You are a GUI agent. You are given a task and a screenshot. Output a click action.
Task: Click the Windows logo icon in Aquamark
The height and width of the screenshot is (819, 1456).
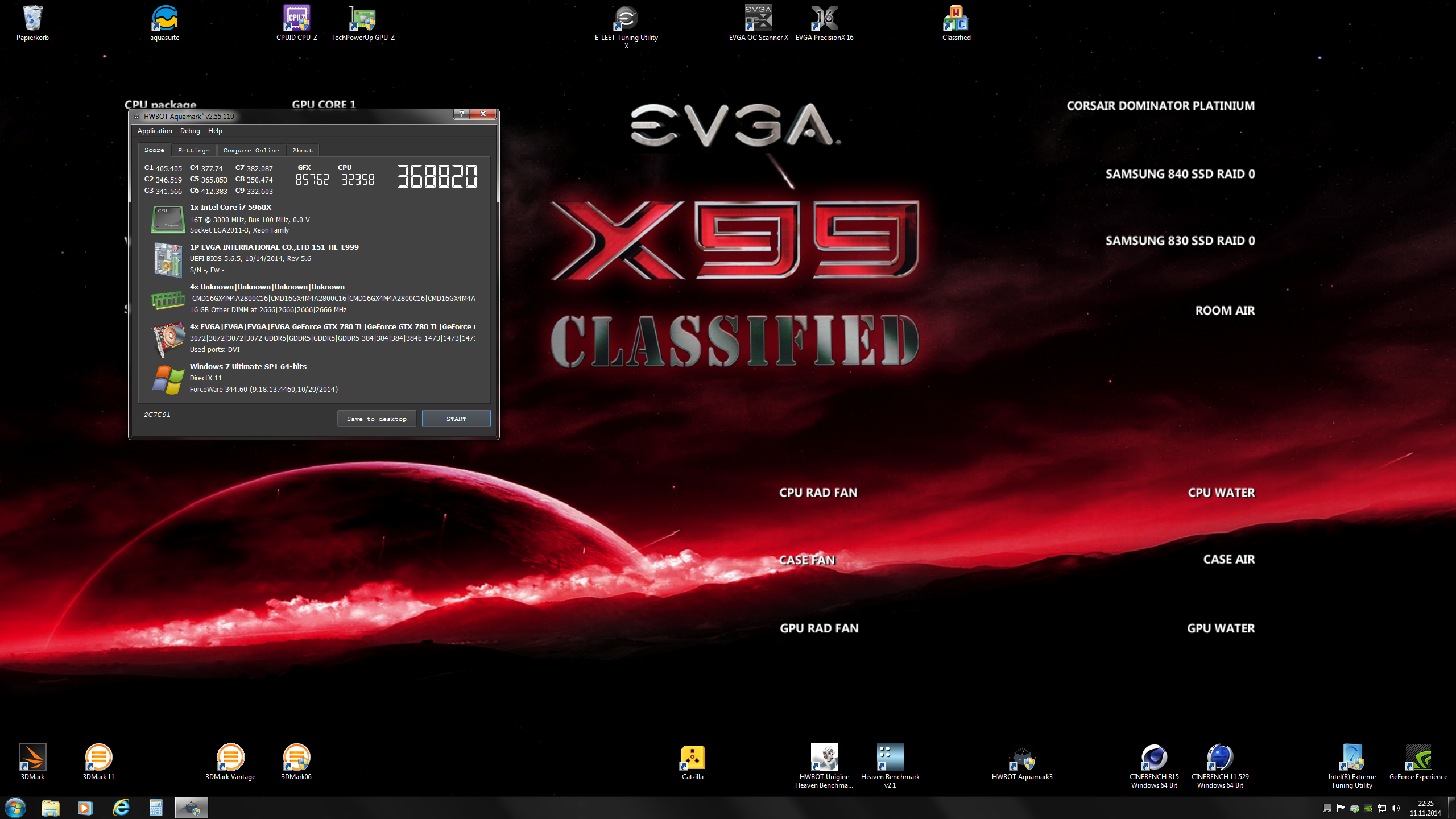pos(168,379)
